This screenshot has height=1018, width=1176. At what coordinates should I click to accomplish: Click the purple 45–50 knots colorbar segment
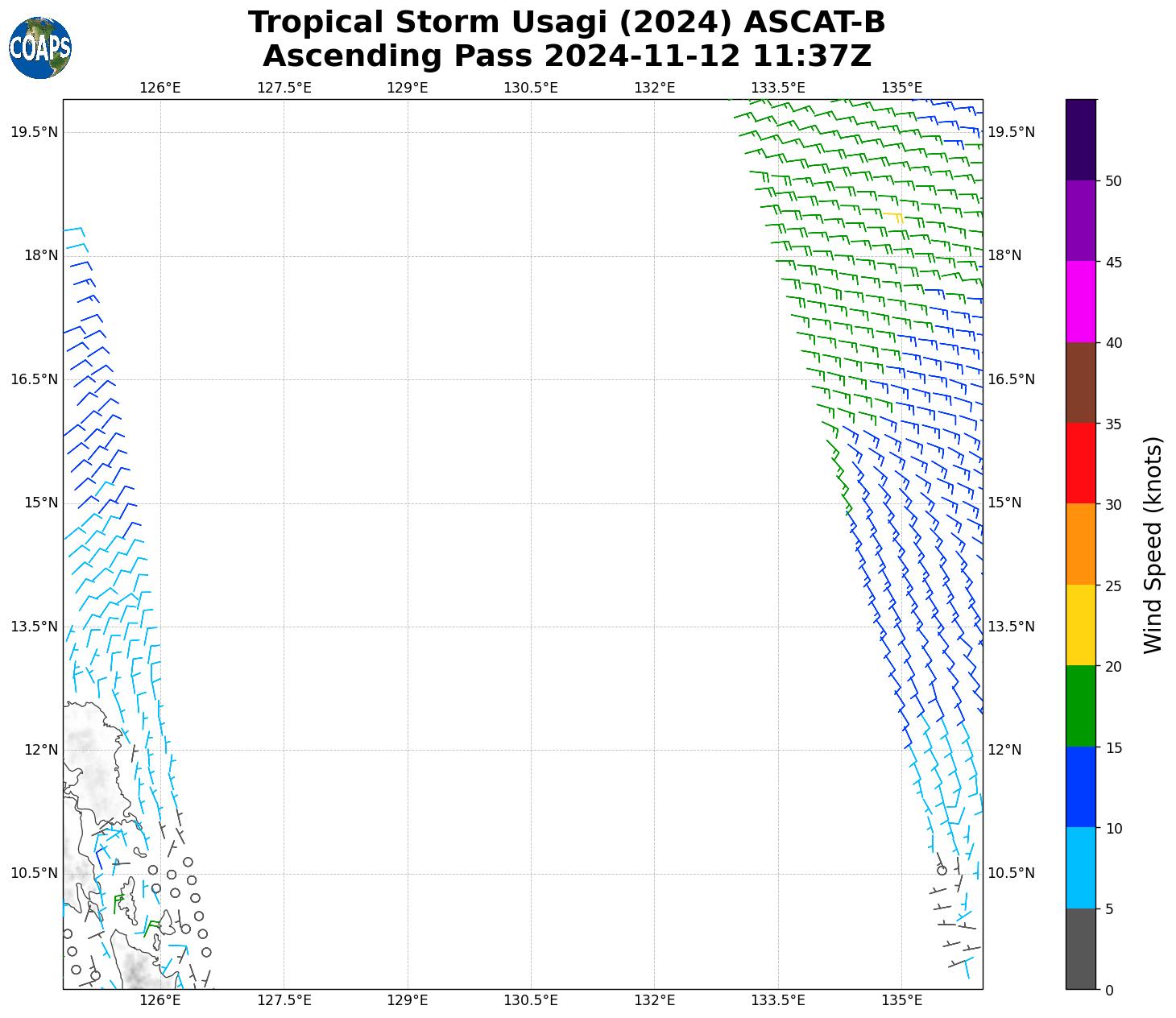tap(1080, 221)
